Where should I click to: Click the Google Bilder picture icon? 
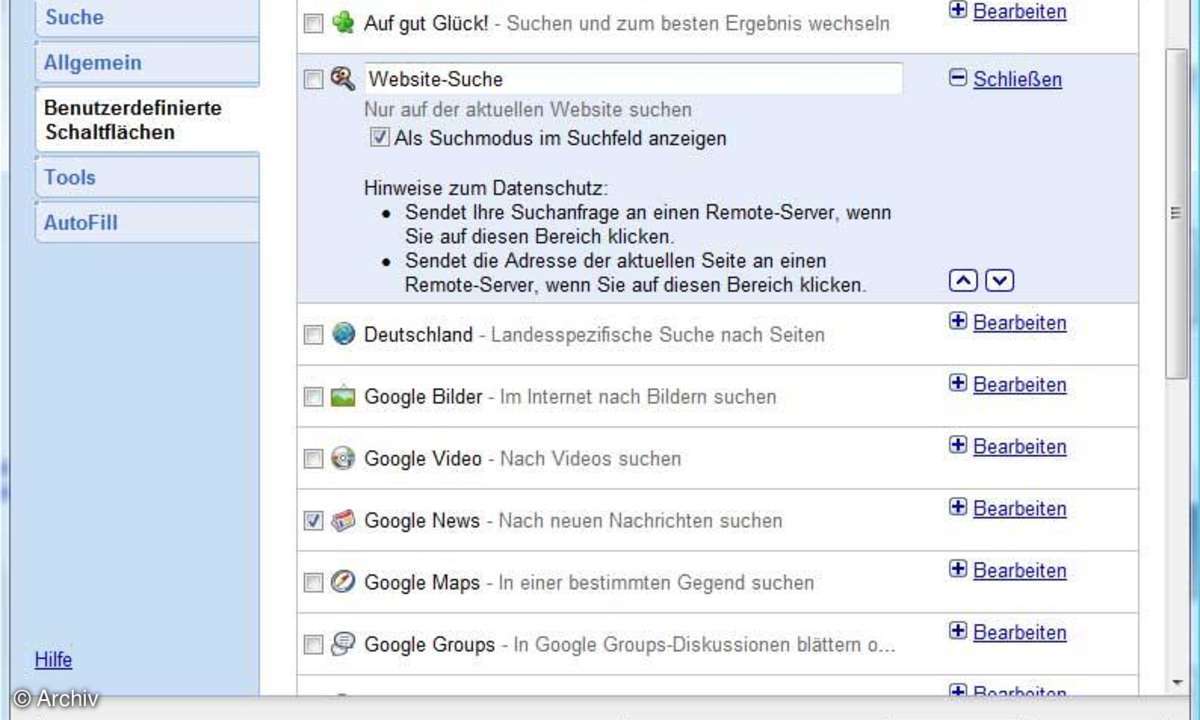[x=343, y=396]
